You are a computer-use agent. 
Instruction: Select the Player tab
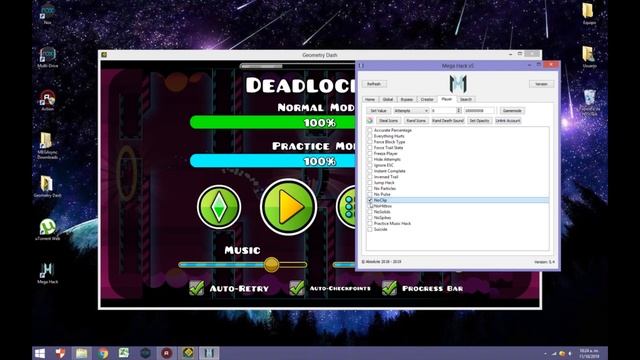(447, 99)
